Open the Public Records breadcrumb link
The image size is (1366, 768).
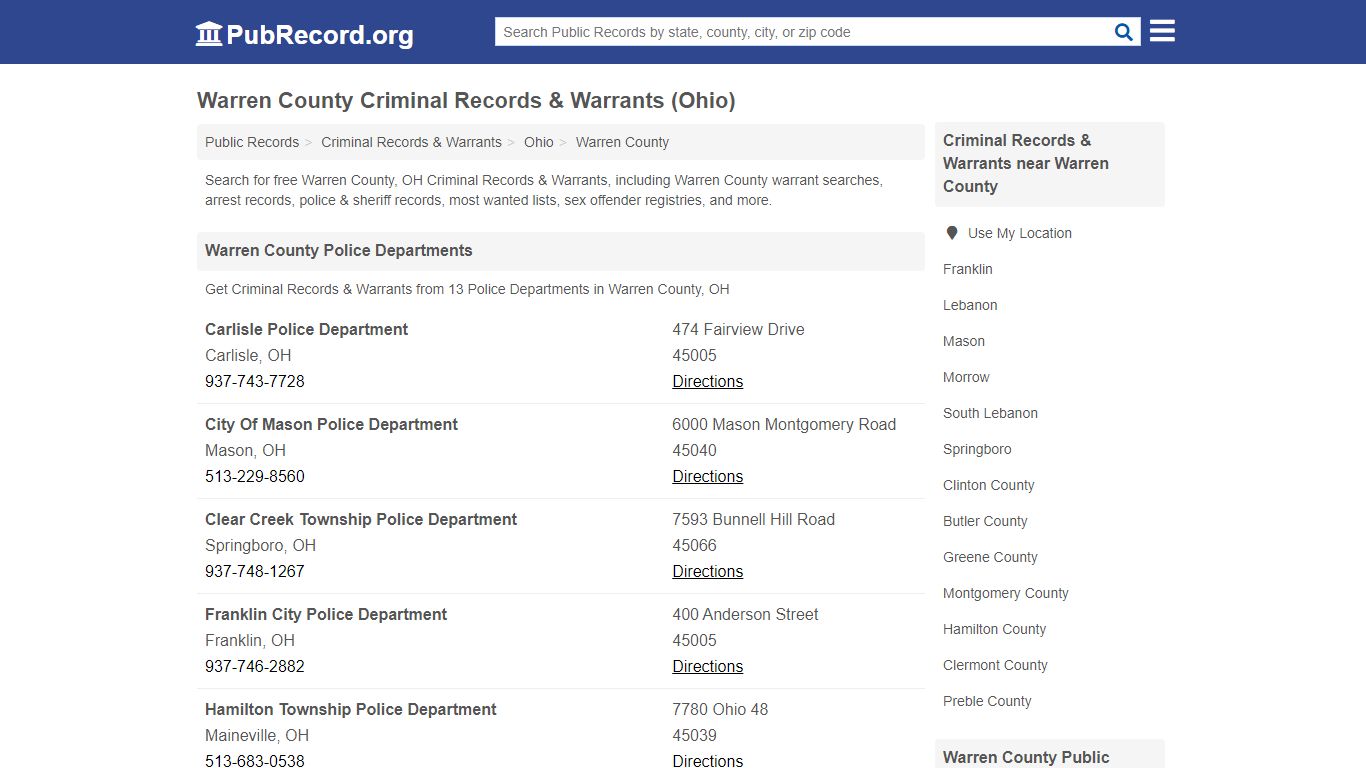pos(251,142)
